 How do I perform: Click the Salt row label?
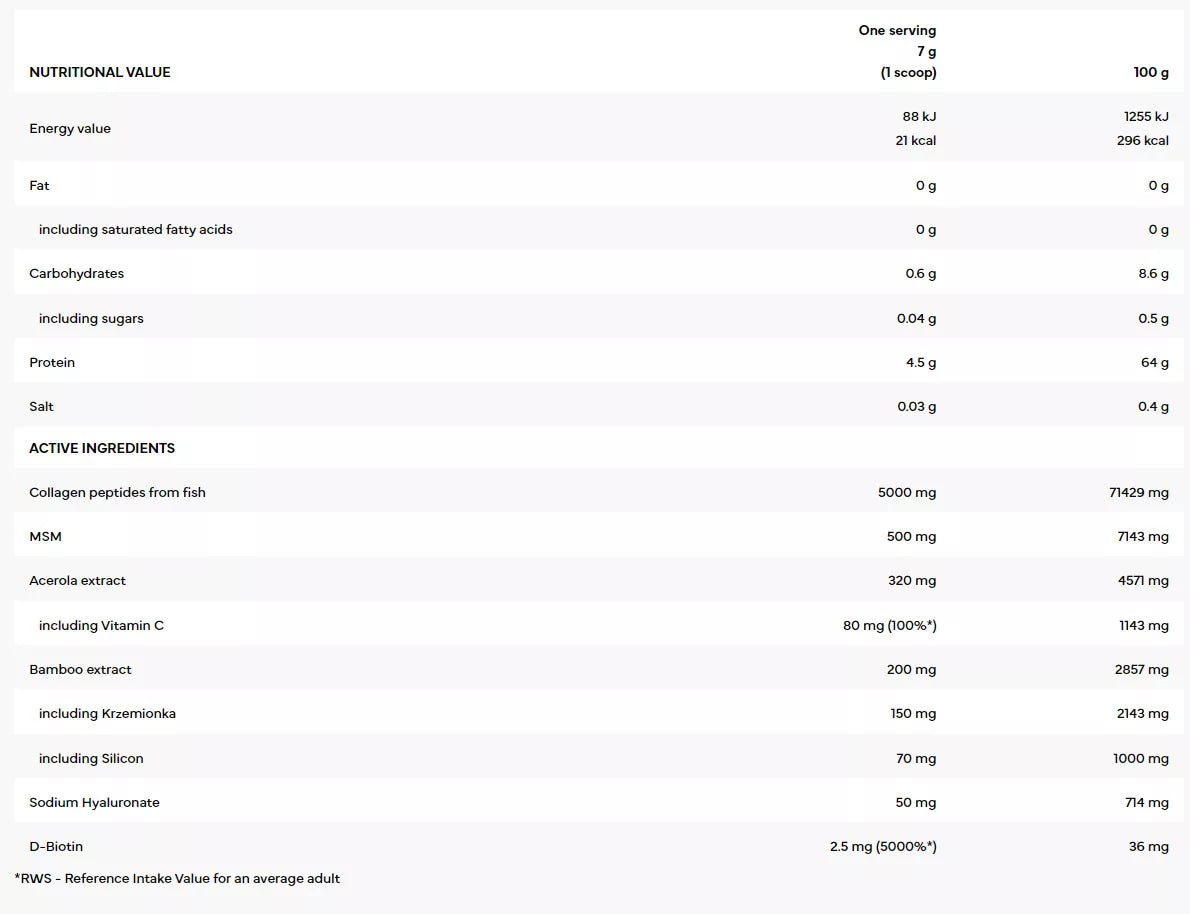[41, 406]
